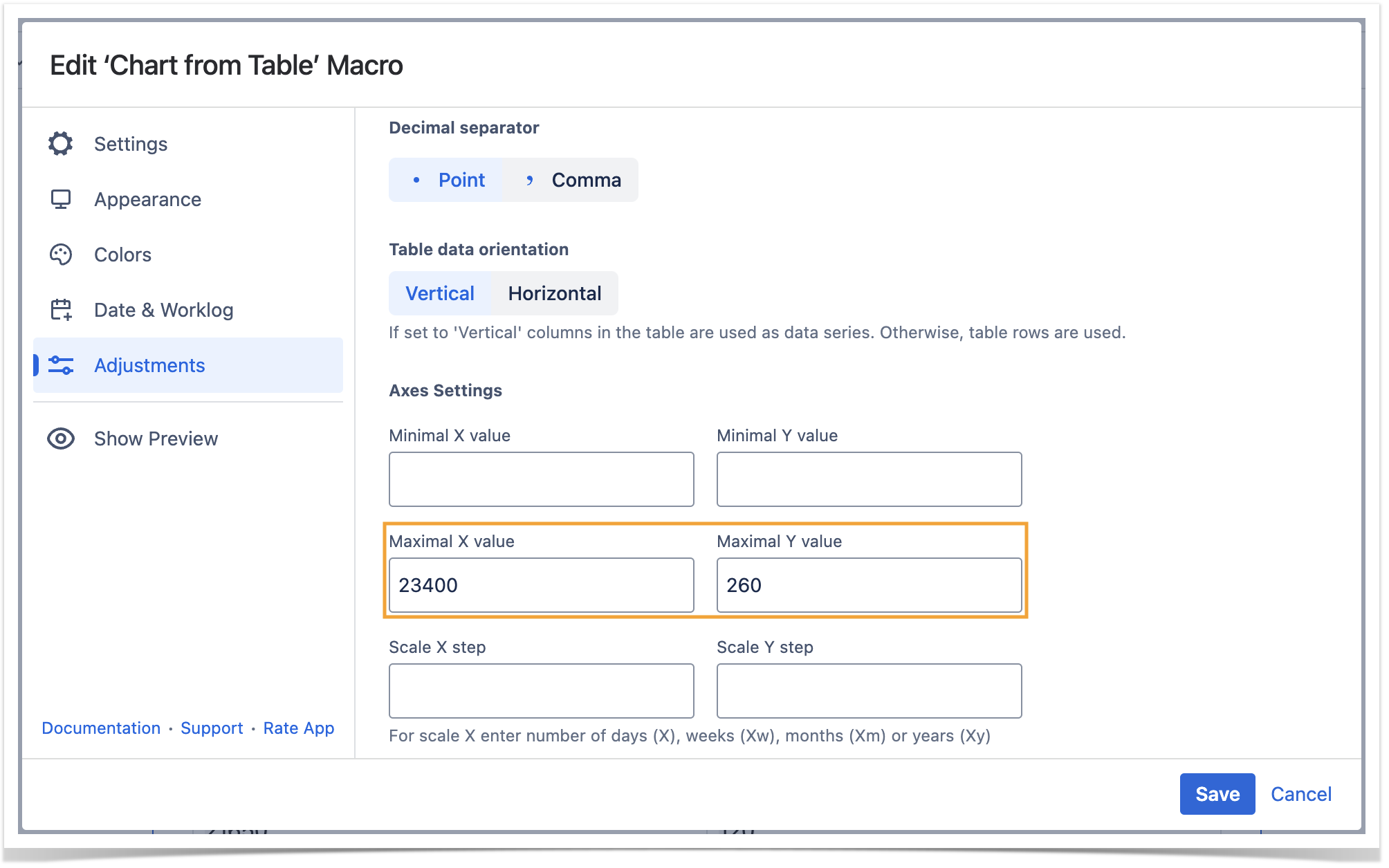Click into Scale X step field

point(541,691)
